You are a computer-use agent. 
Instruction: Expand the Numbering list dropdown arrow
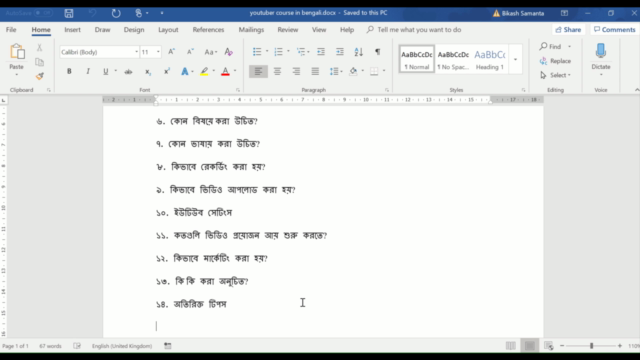click(288, 52)
